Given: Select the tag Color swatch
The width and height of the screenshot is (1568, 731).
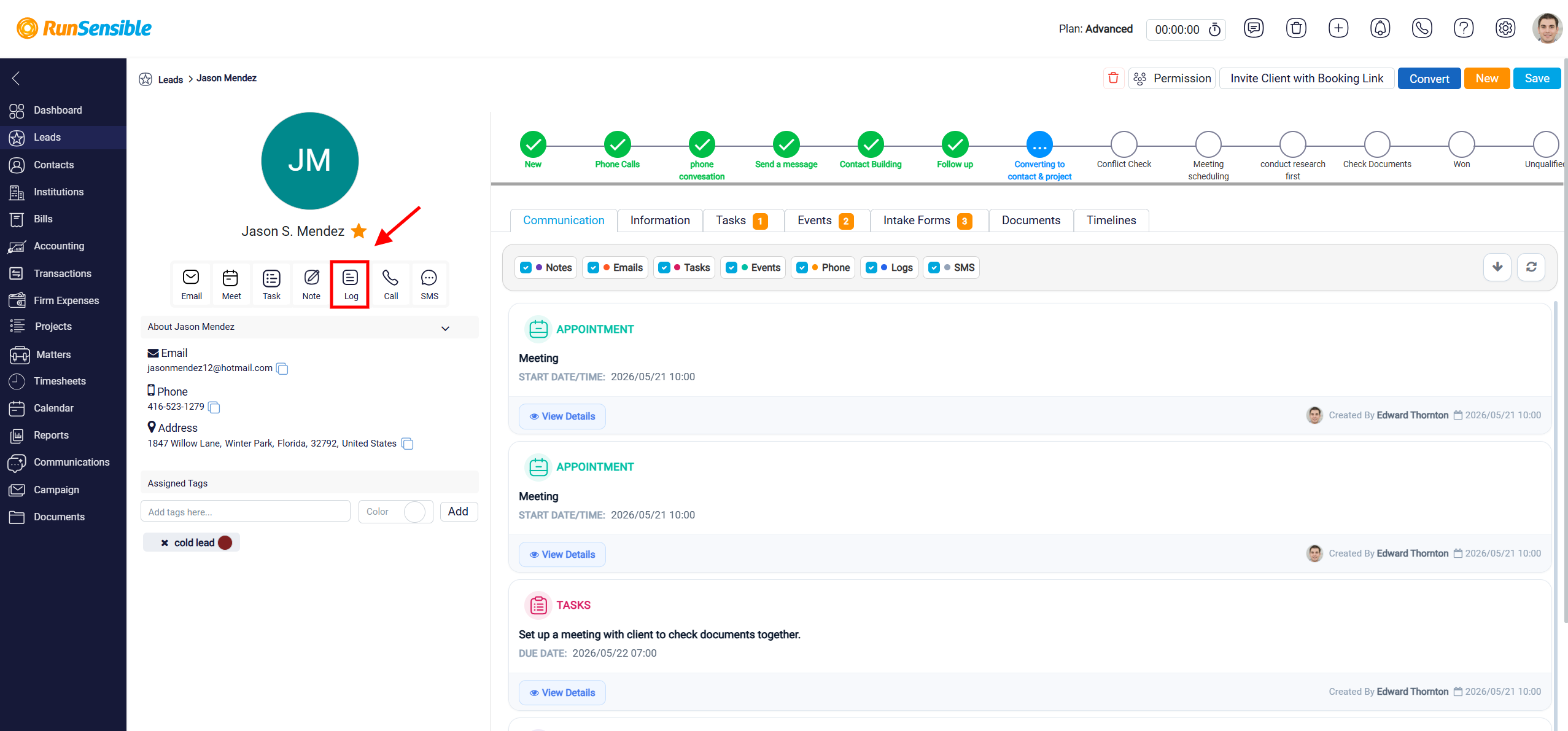Looking at the screenshot, I should (414, 512).
